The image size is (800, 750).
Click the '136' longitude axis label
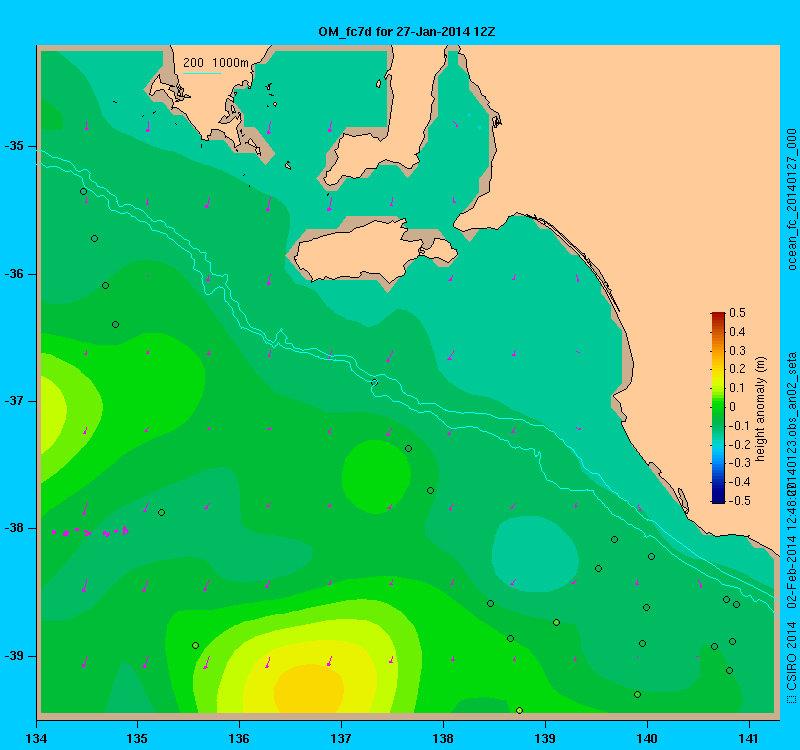pyautogui.click(x=239, y=738)
